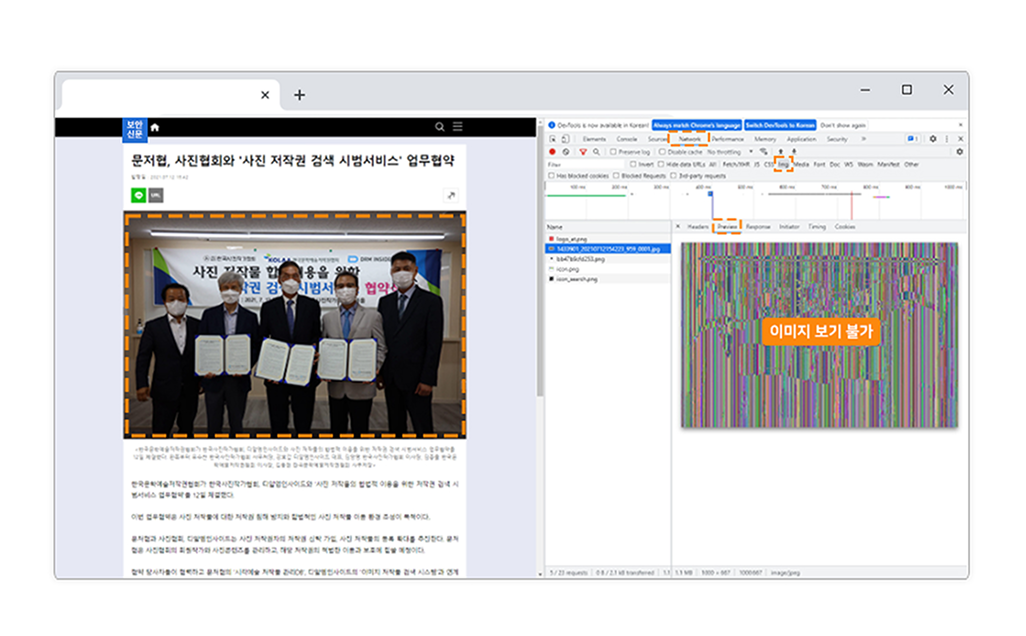Select the icon_search.png request row

click(607, 279)
